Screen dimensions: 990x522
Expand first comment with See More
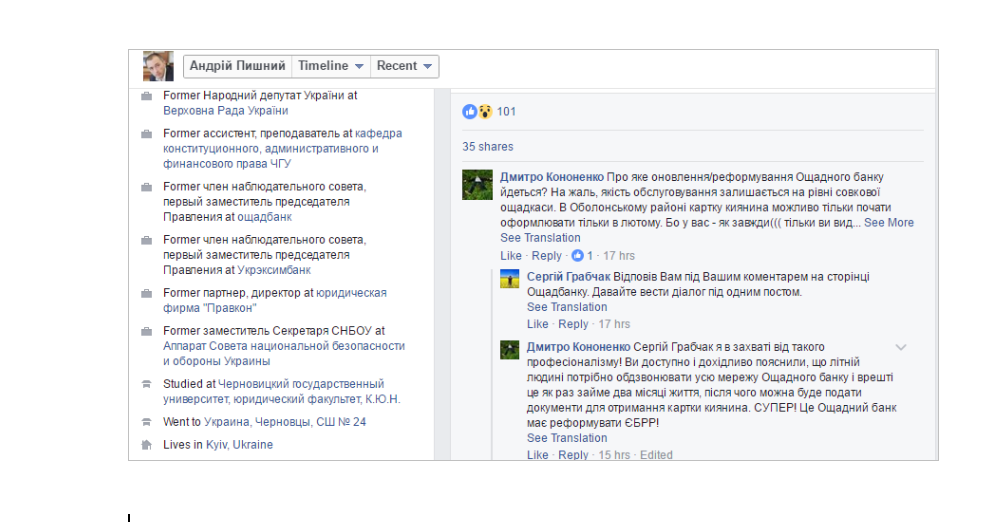coord(888,223)
